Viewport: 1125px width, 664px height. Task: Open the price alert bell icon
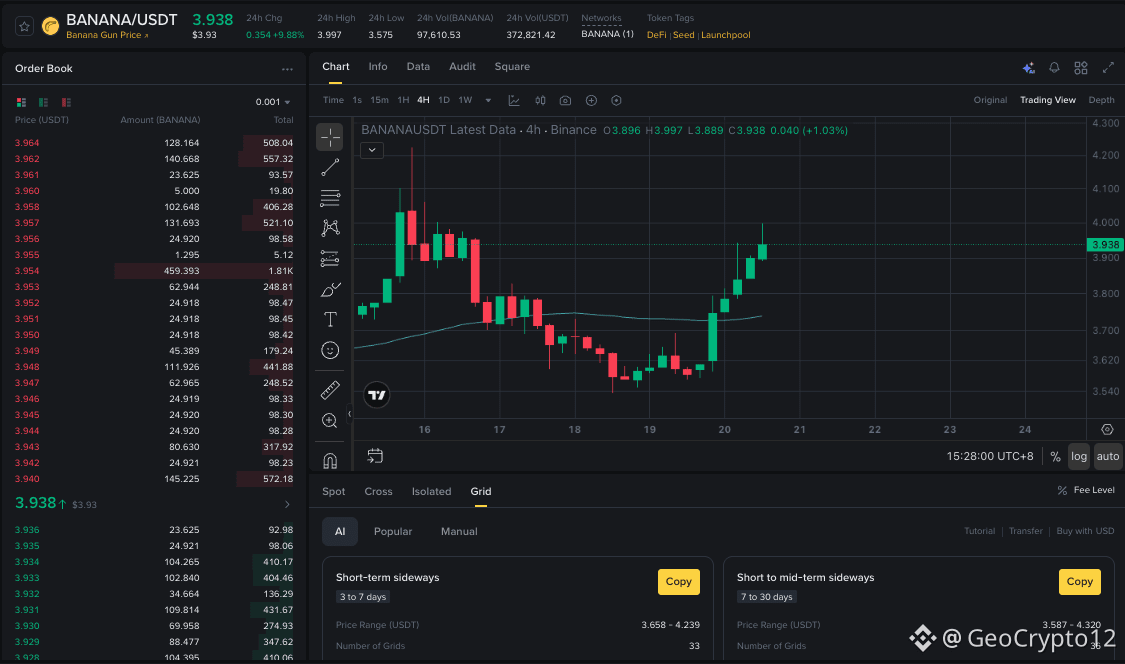[1054, 67]
